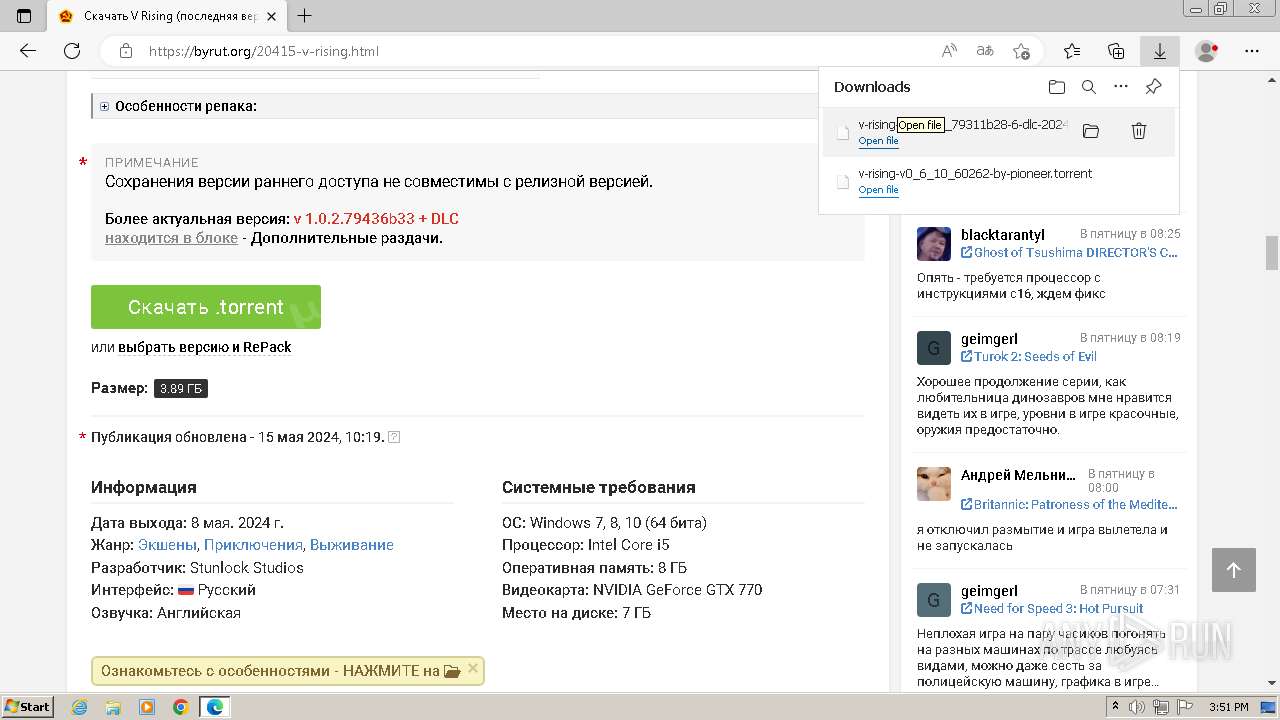View site information lock icon

pyautogui.click(x=126, y=51)
